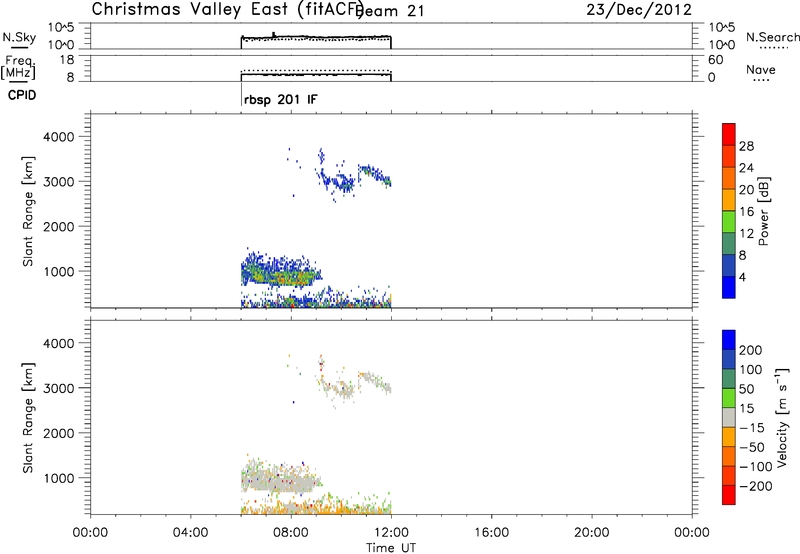Pick the red bottom segment of Velocity colorbar
The width and height of the screenshot is (800, 554).
729,495
